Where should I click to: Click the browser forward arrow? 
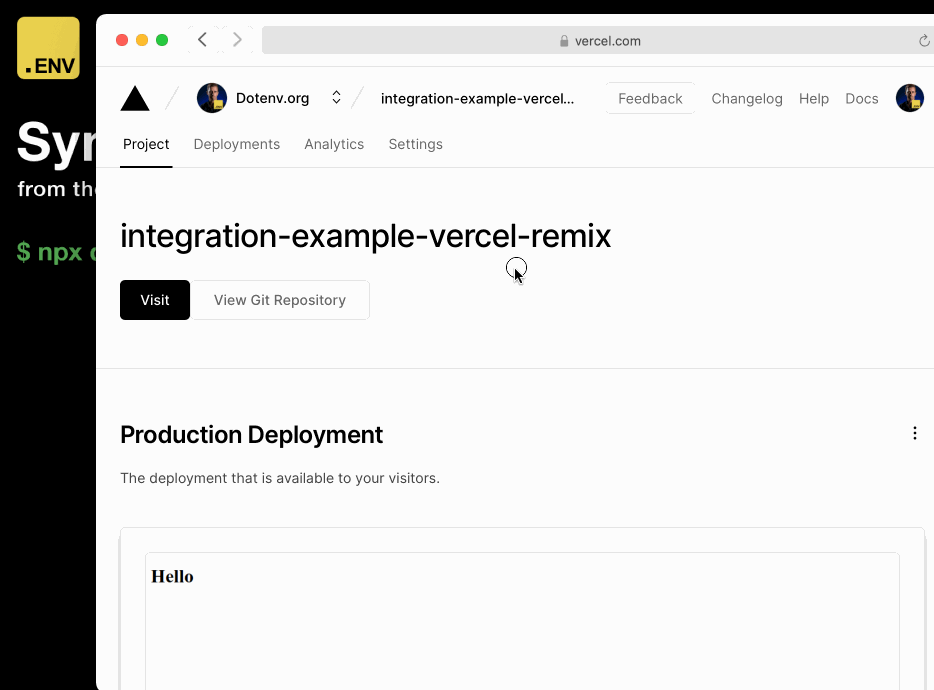(x=237, y=40)
